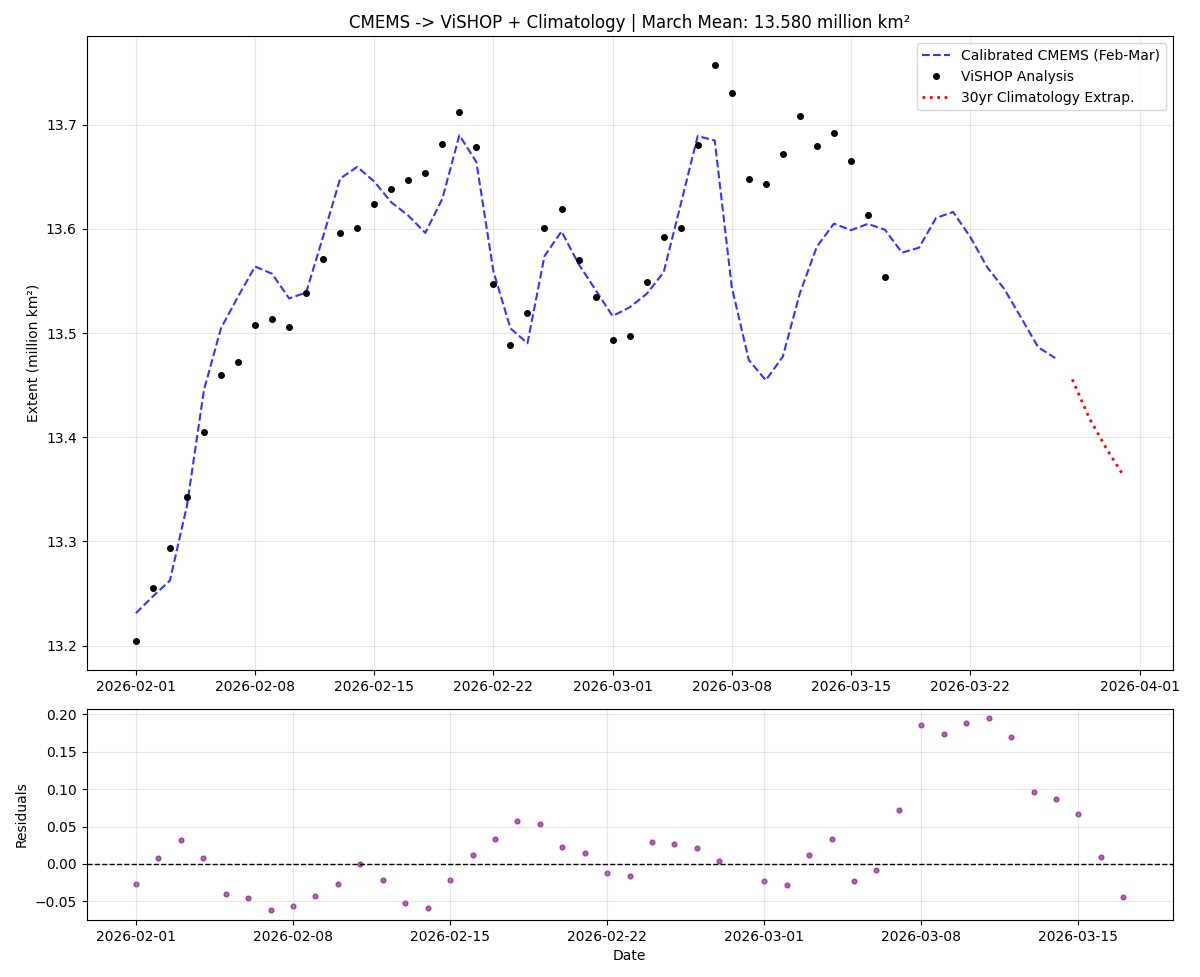Select the '30yr Climatology Extrap.' legend label
This screenshot has width=1200, height=977.
(x=1047, y=97)
